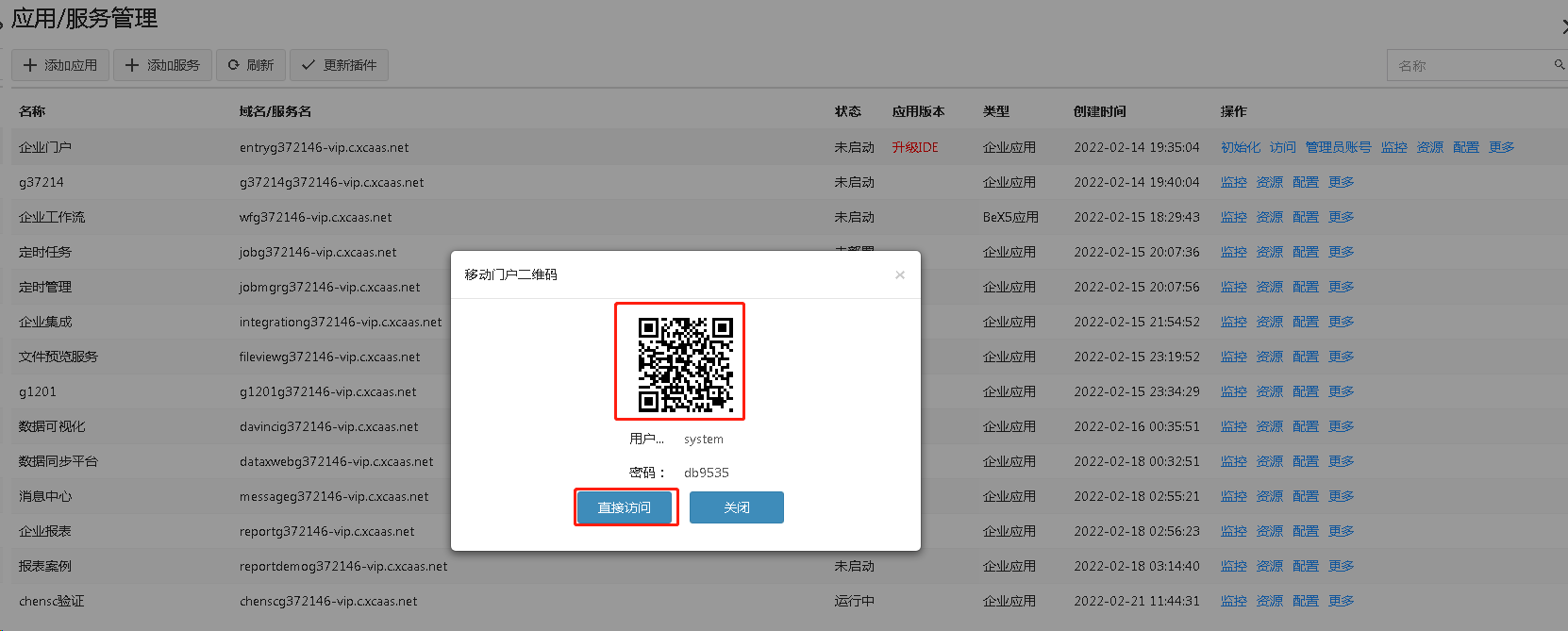1568x631 pixels.
Task: Open 资源 link for g1201 row
Action: coord(1270,391)
